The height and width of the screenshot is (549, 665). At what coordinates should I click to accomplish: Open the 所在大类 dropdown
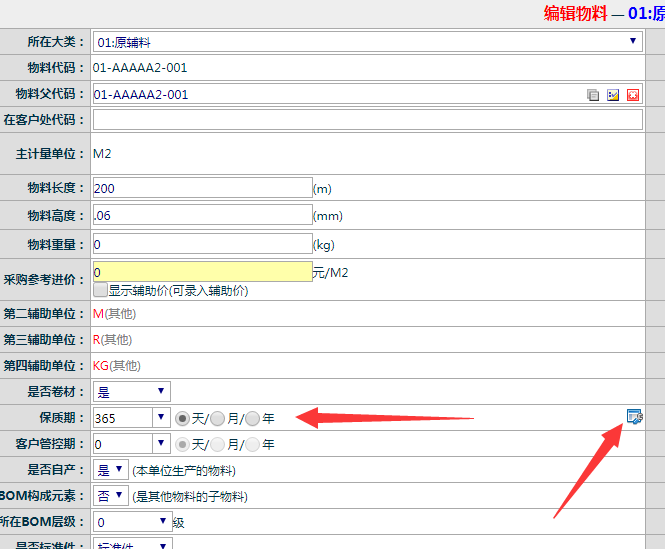click(x=367, y=42)
